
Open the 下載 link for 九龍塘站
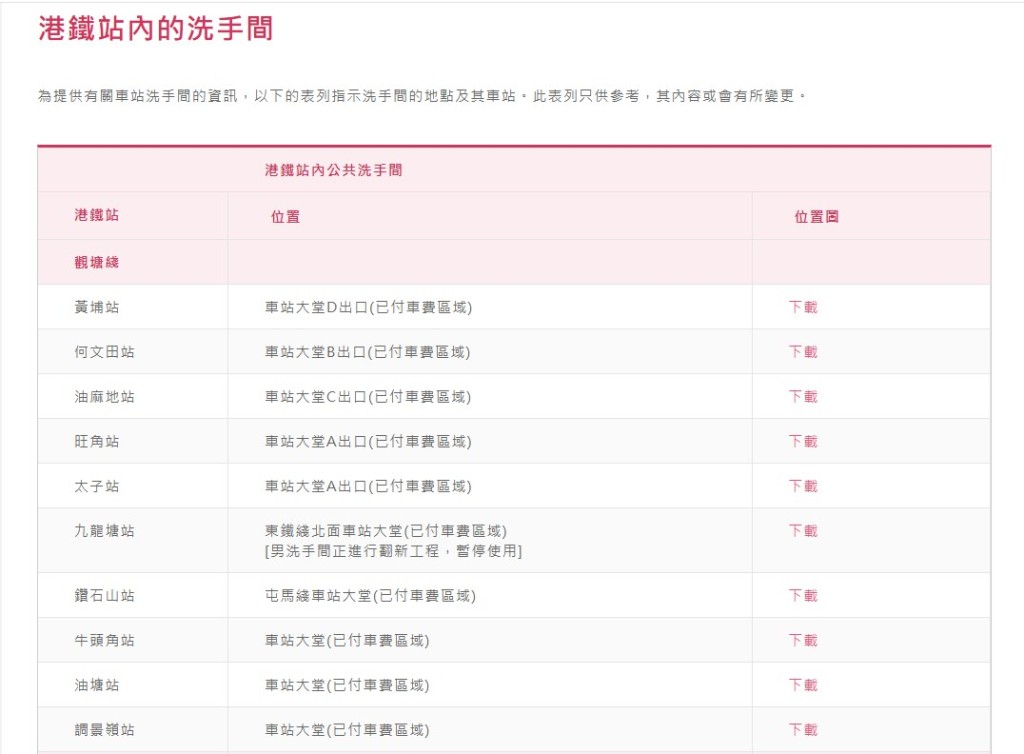tap(803, 531)
